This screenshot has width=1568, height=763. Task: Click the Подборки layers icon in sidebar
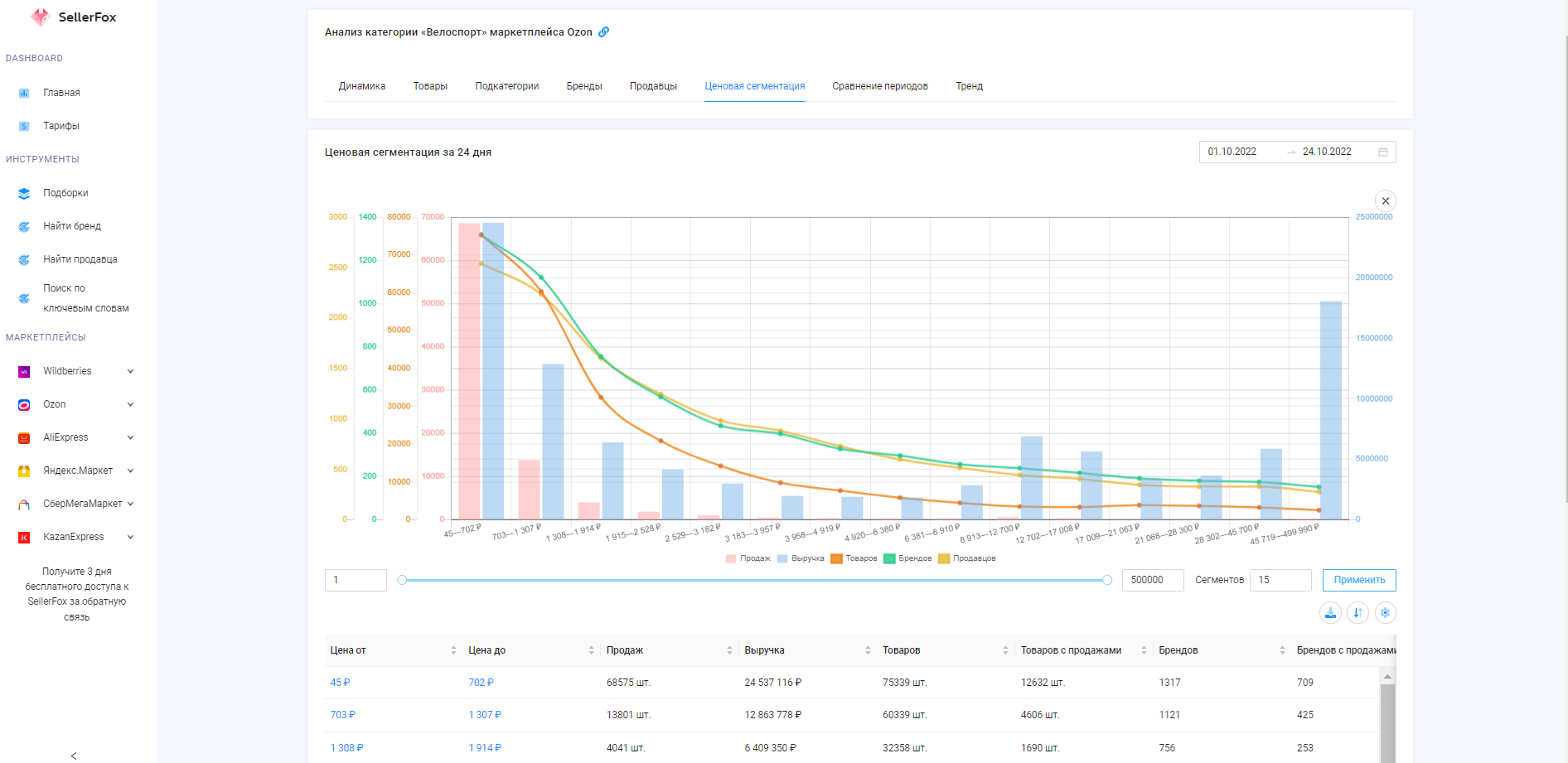pyautogui.click(x=24, y=194)
